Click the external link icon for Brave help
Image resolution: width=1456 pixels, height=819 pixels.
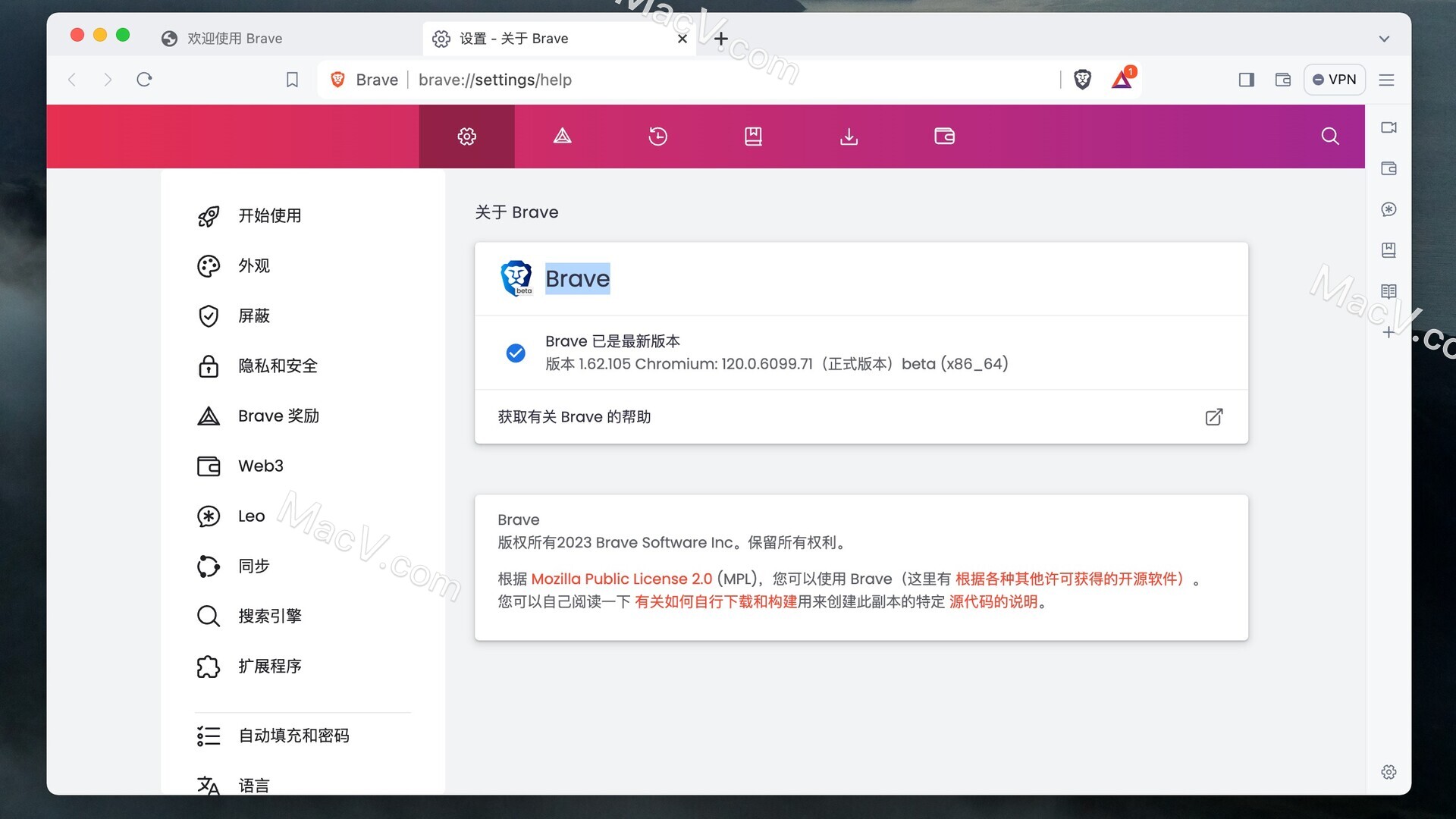pyautogui.click(x=1214, y=417)
